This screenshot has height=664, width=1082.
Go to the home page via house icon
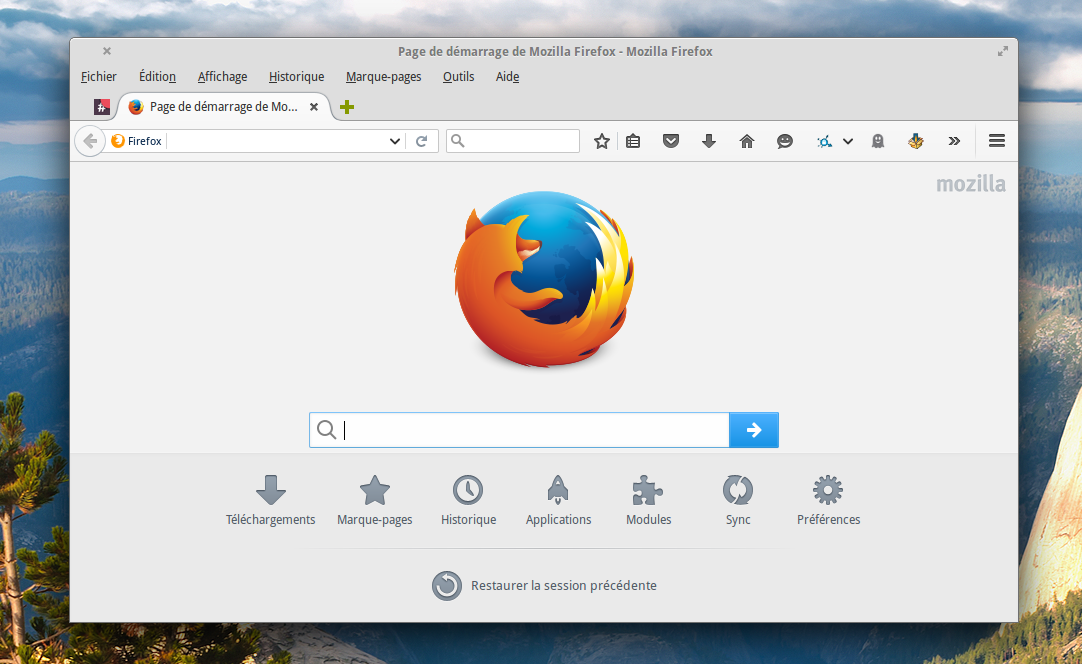pos(747,141)
